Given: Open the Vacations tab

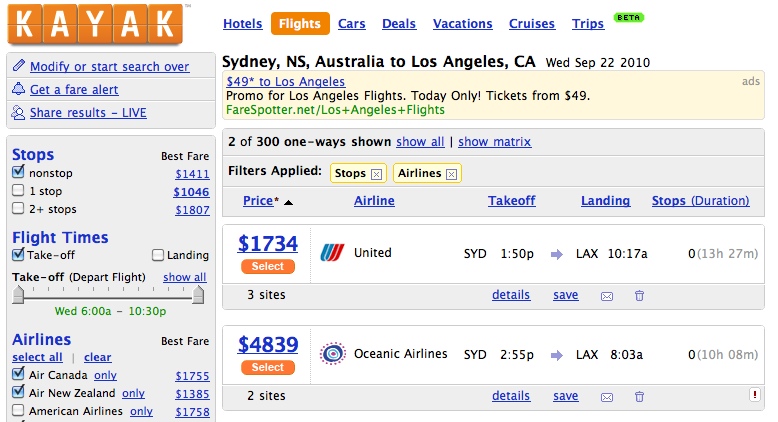Looking at the screenshot, I should click(462, 24).
